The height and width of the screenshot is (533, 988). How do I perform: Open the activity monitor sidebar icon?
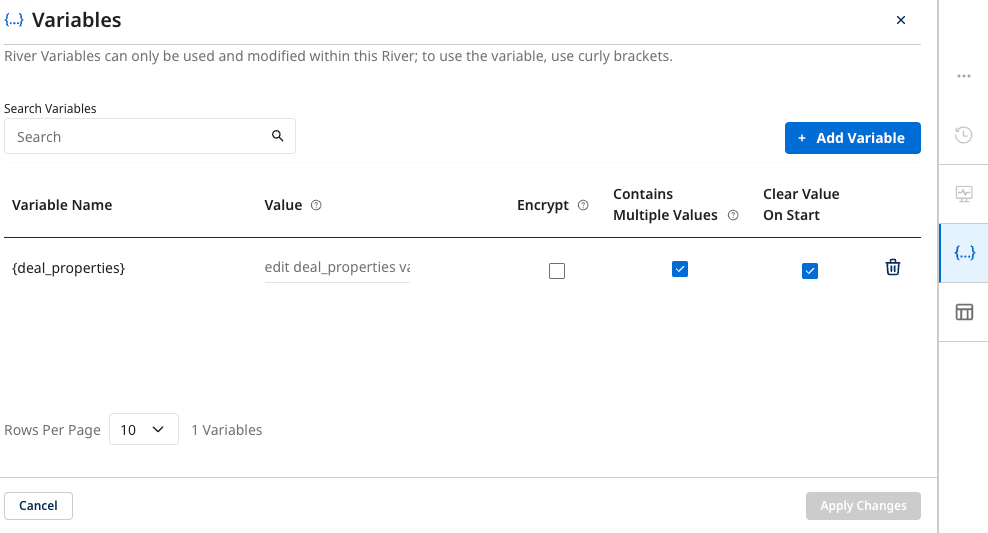(x=964, y=194)
